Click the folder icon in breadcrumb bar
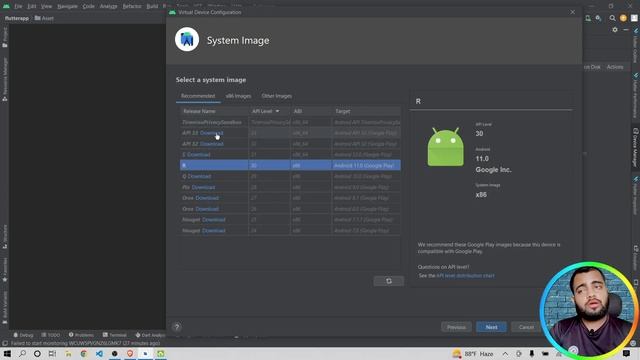Viewport: 640px width, 360px height. 38,18
